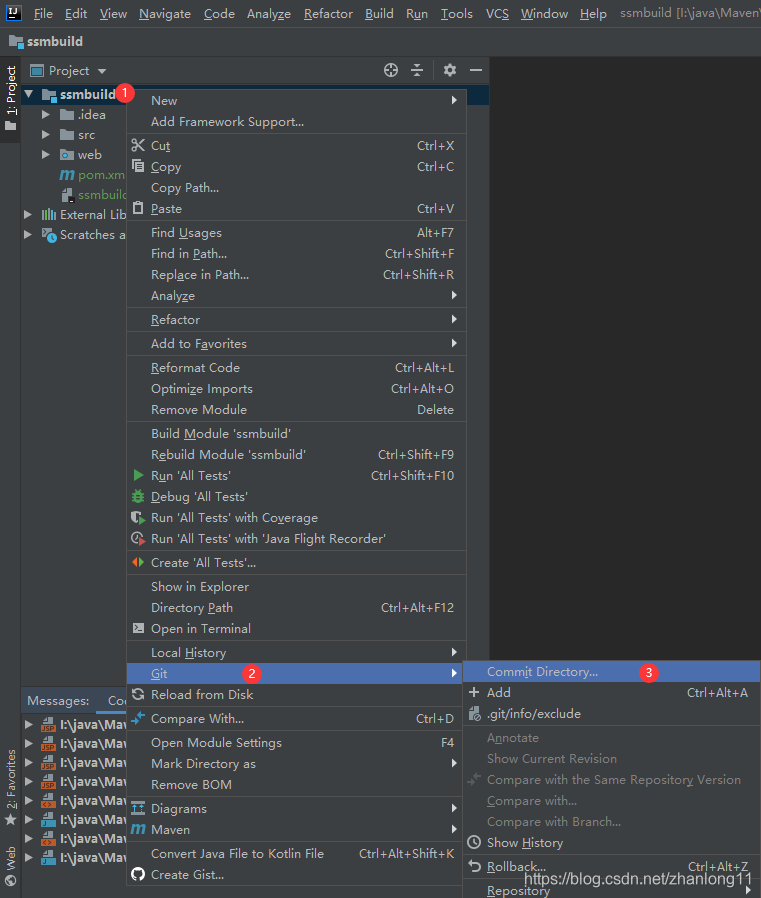Expand the web folder
The height and width of the screenshot is (898, 761).
[x=46, y=155]
